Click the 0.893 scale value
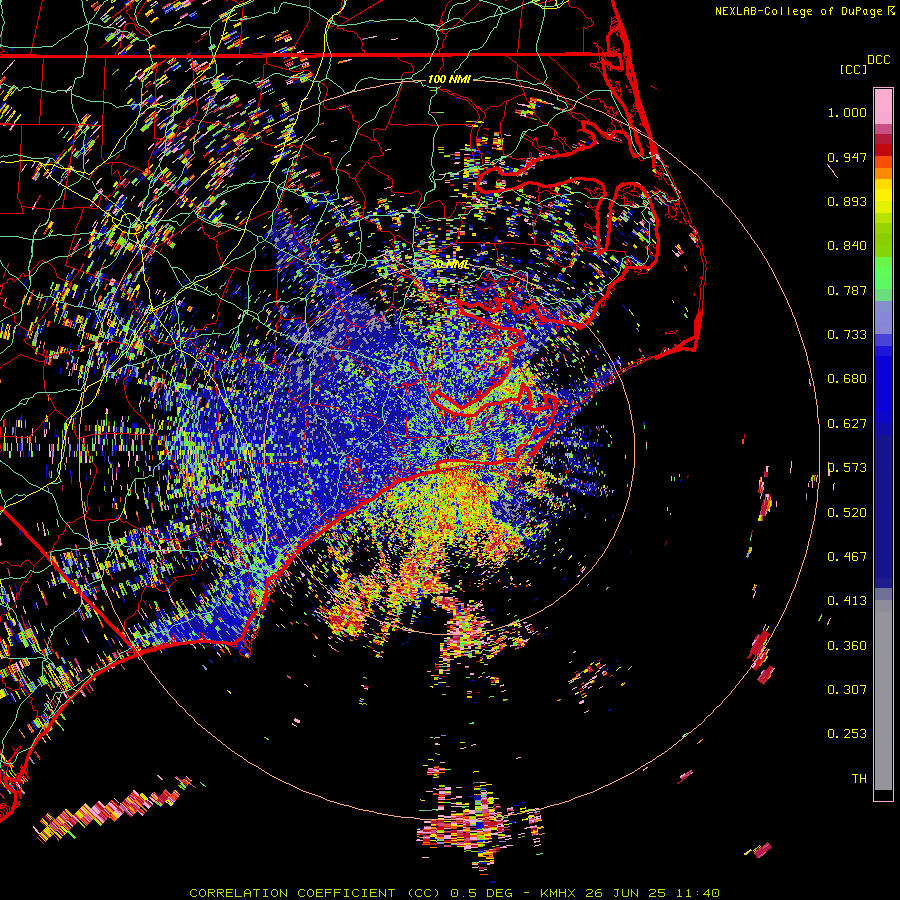This screenshot has width=900, height=900. (847, 201)
